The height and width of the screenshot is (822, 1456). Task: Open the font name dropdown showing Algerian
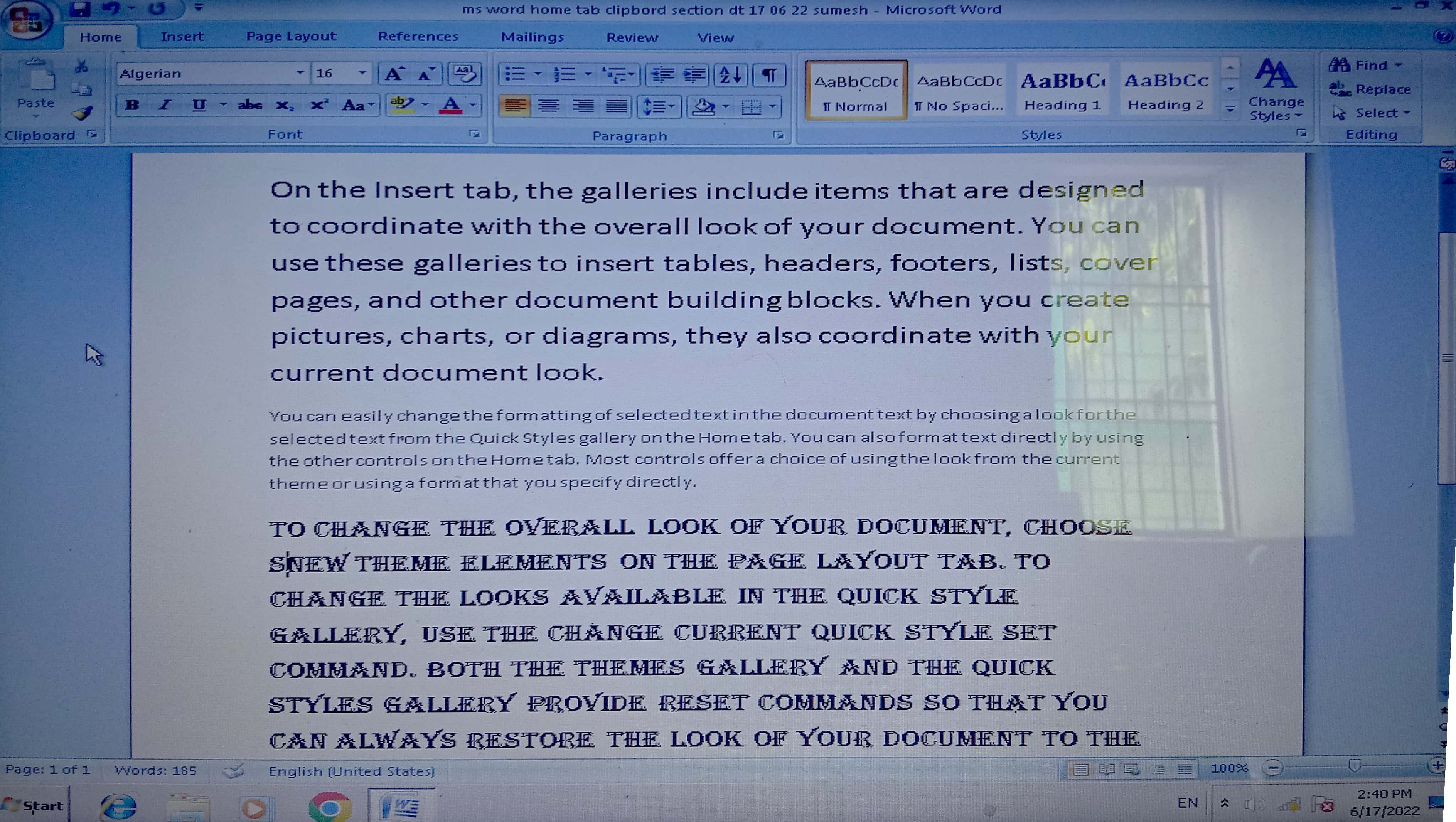300,73
